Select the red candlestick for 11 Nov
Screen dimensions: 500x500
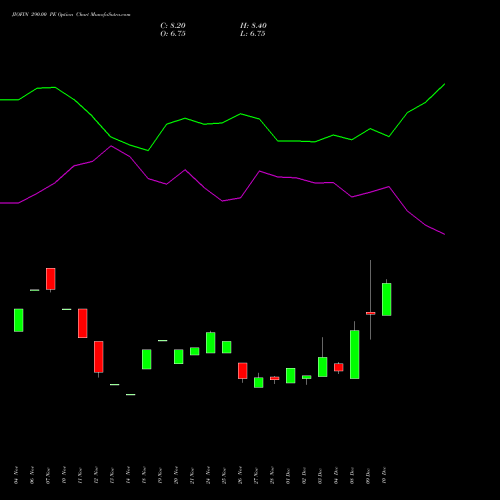coord(83,323)
